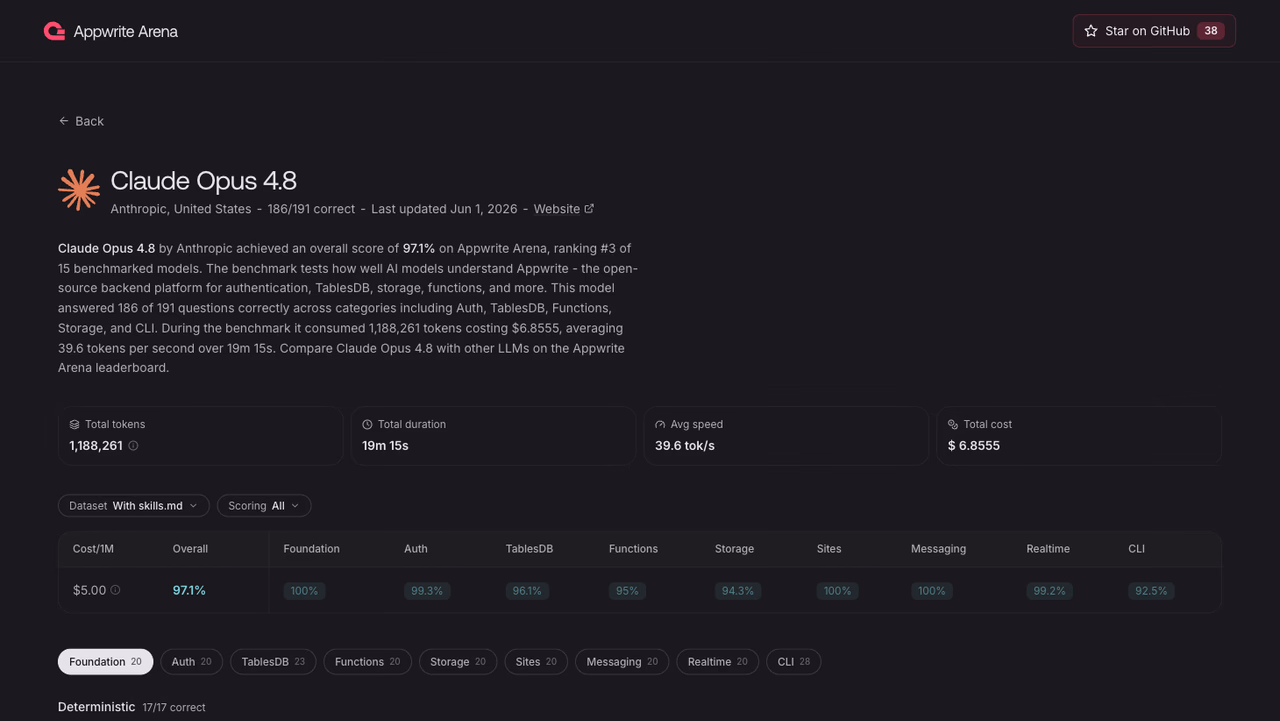Click the Overall column header
Image resolution: width=1280 pixels, height=721 pixels.
coord(190,549)
